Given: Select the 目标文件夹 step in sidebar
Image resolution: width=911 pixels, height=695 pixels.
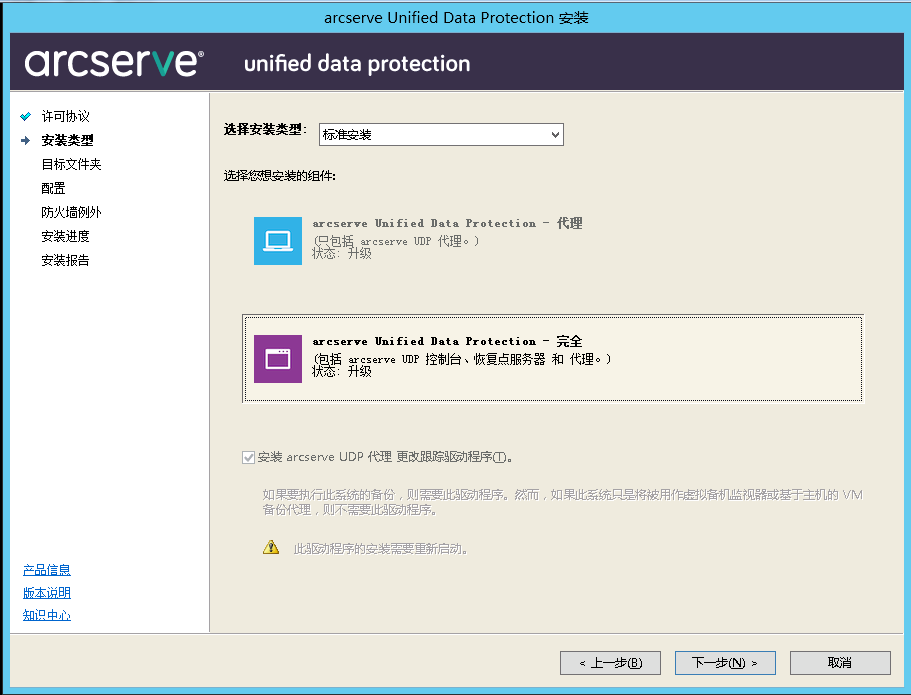Looking at the screenshot, I should (x=71, y=164).
